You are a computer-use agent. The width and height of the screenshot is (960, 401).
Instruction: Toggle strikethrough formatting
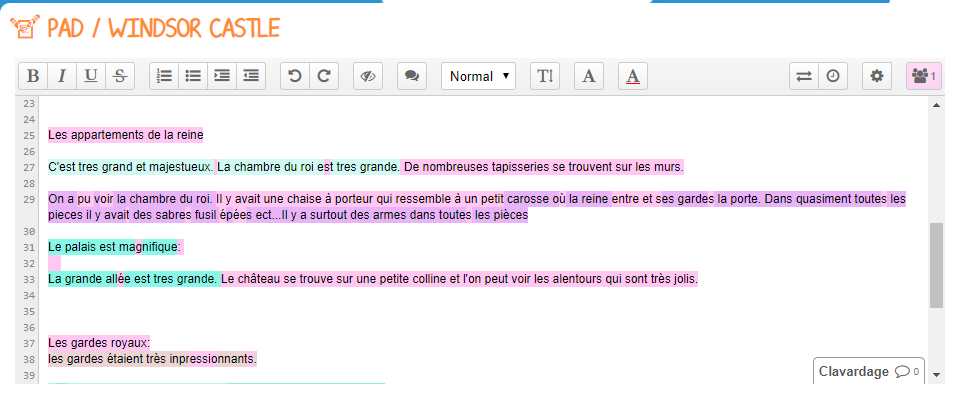coord(120,76)
